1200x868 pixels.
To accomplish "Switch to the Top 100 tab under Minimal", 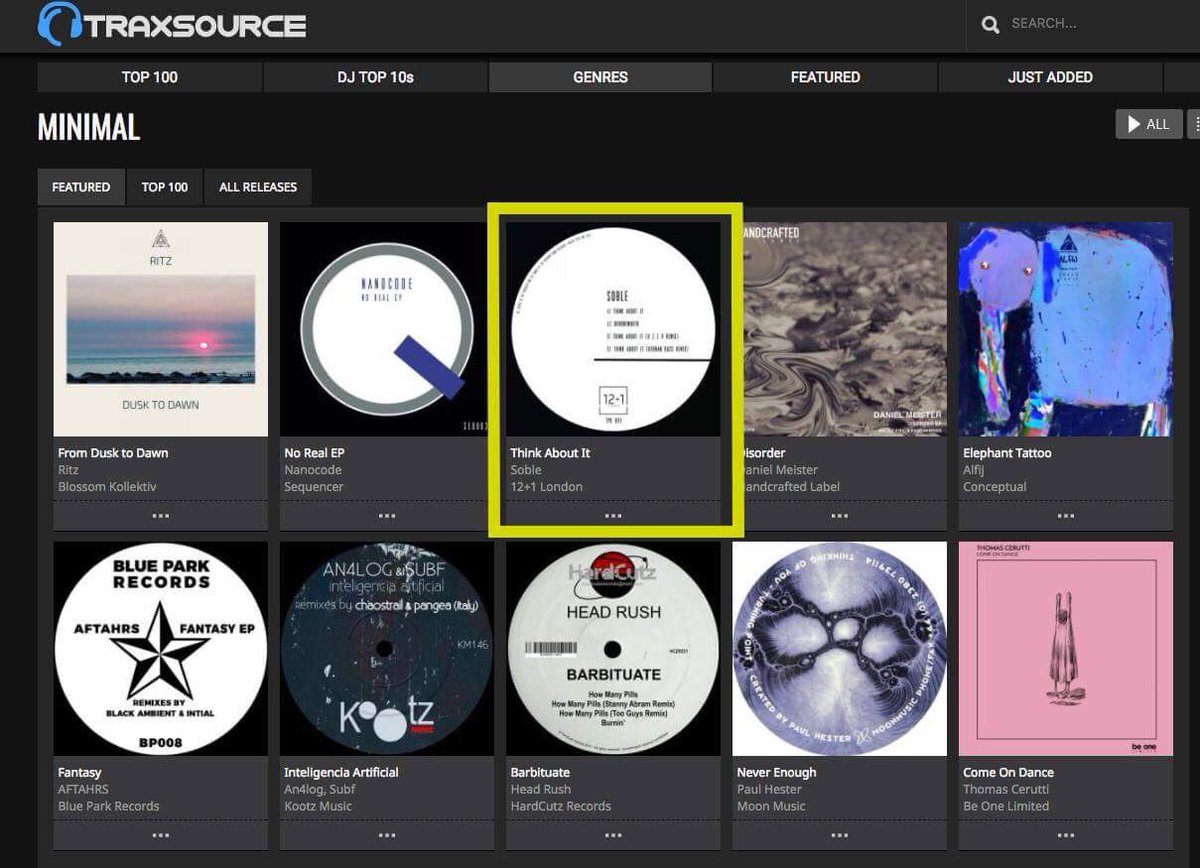I will coord(165,187).
